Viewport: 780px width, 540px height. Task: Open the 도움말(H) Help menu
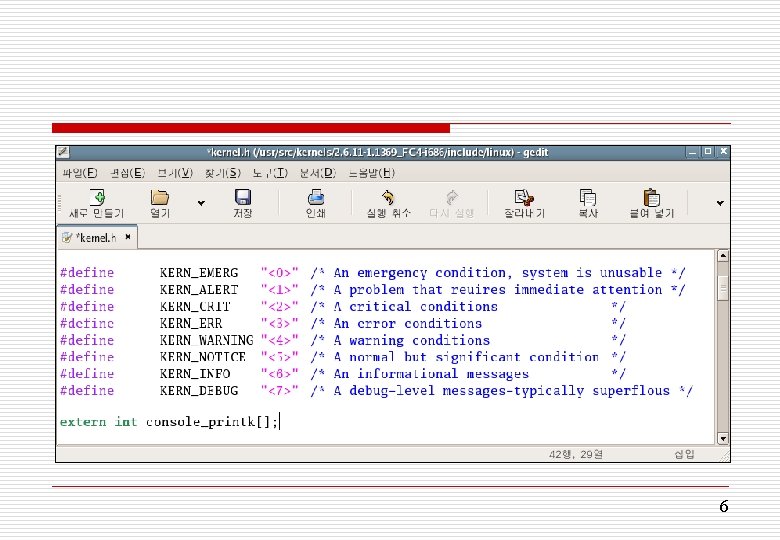[x=372, y=173]
